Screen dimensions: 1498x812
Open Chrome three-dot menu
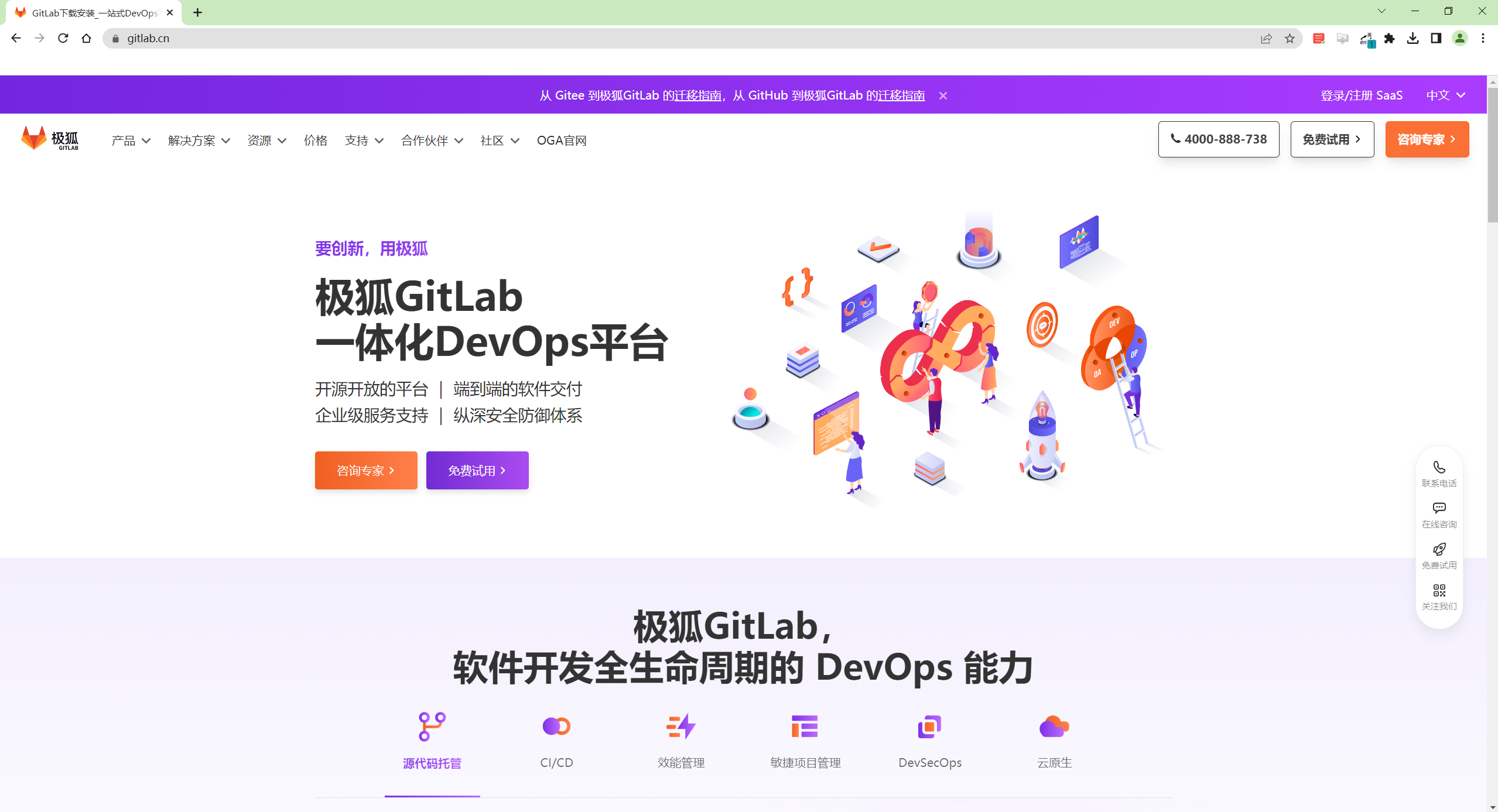(1483, 38)
